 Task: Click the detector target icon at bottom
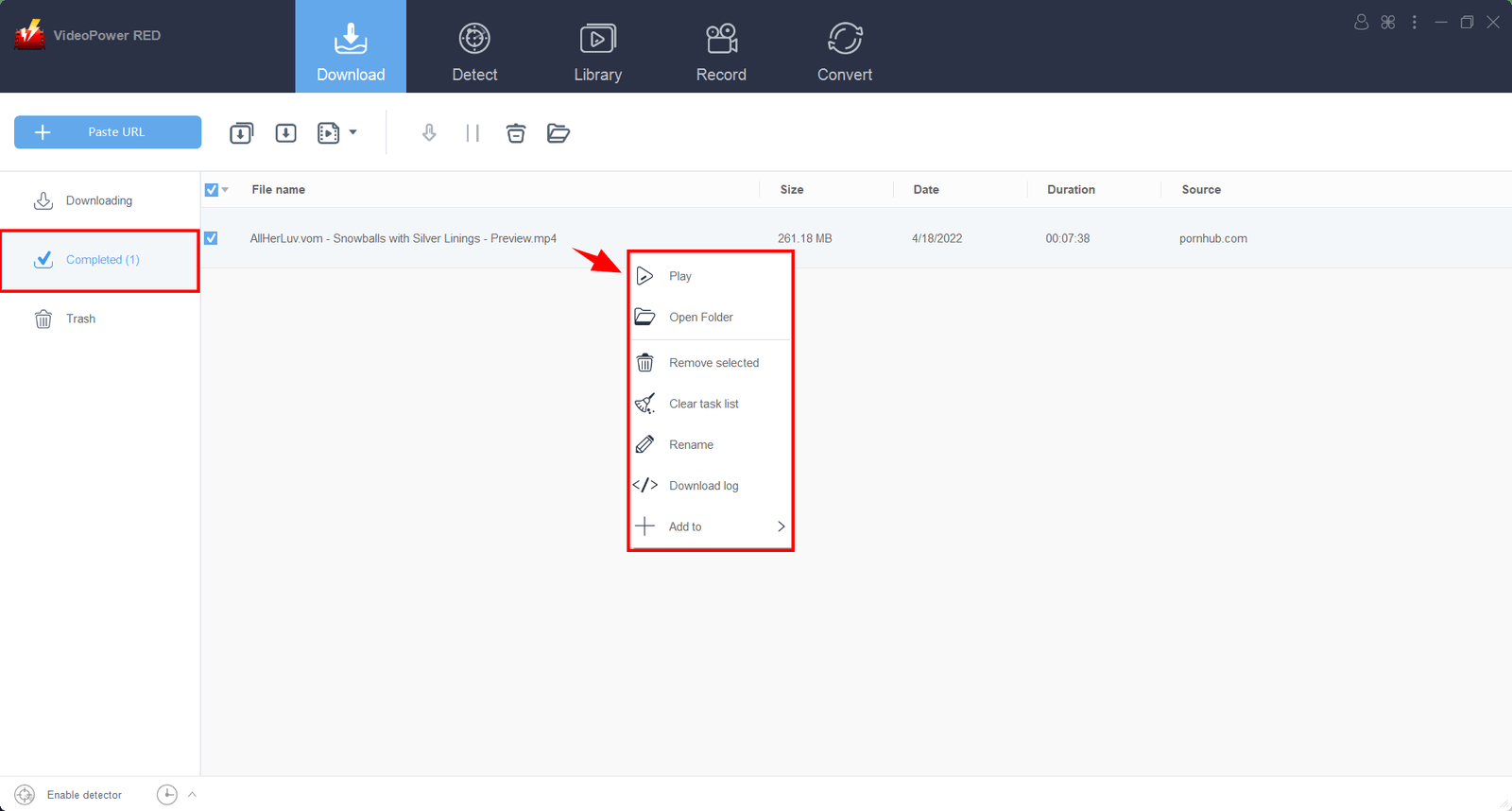26,795
